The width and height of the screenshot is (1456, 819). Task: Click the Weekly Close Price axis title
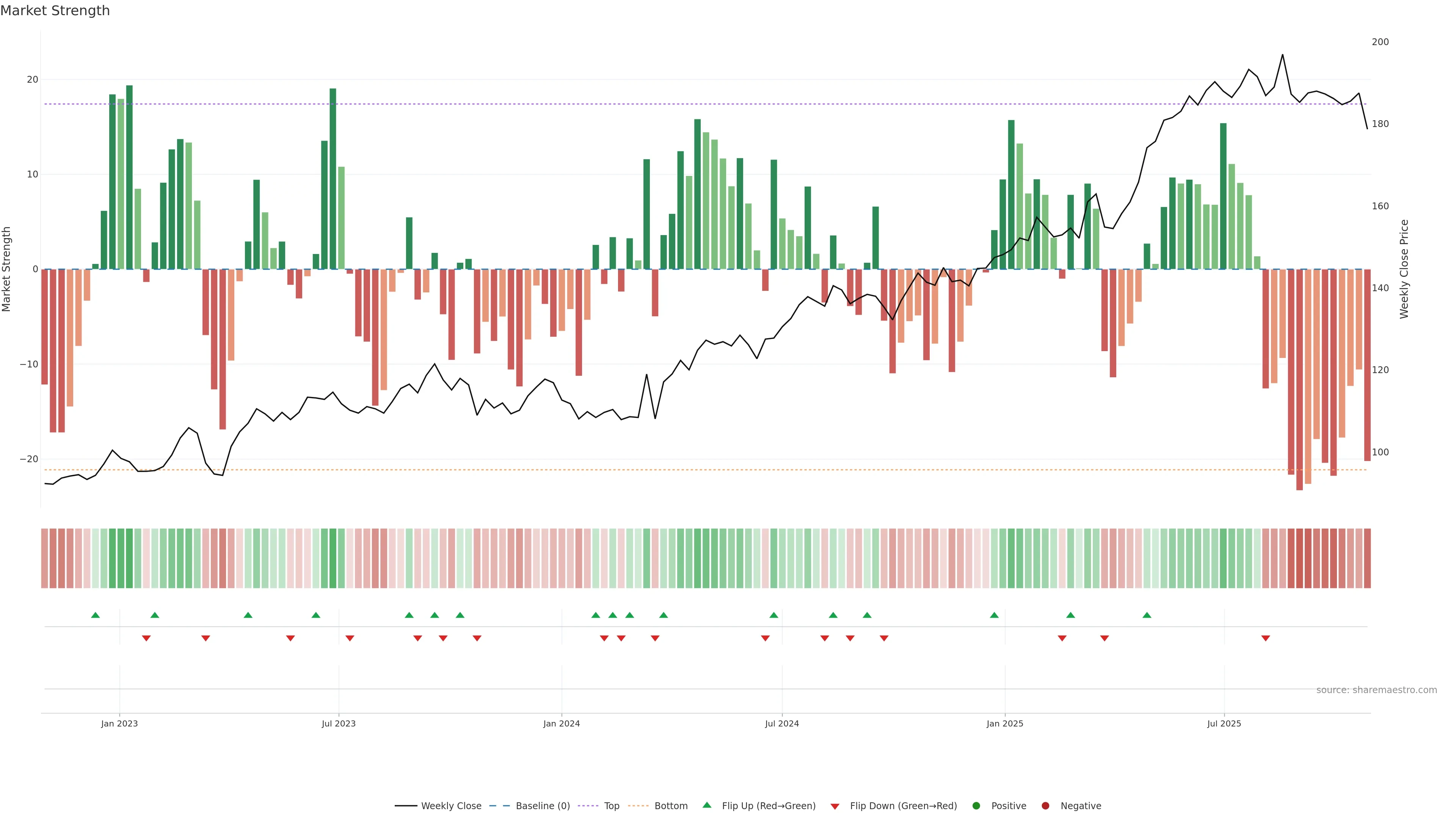tap(1404, 269)
